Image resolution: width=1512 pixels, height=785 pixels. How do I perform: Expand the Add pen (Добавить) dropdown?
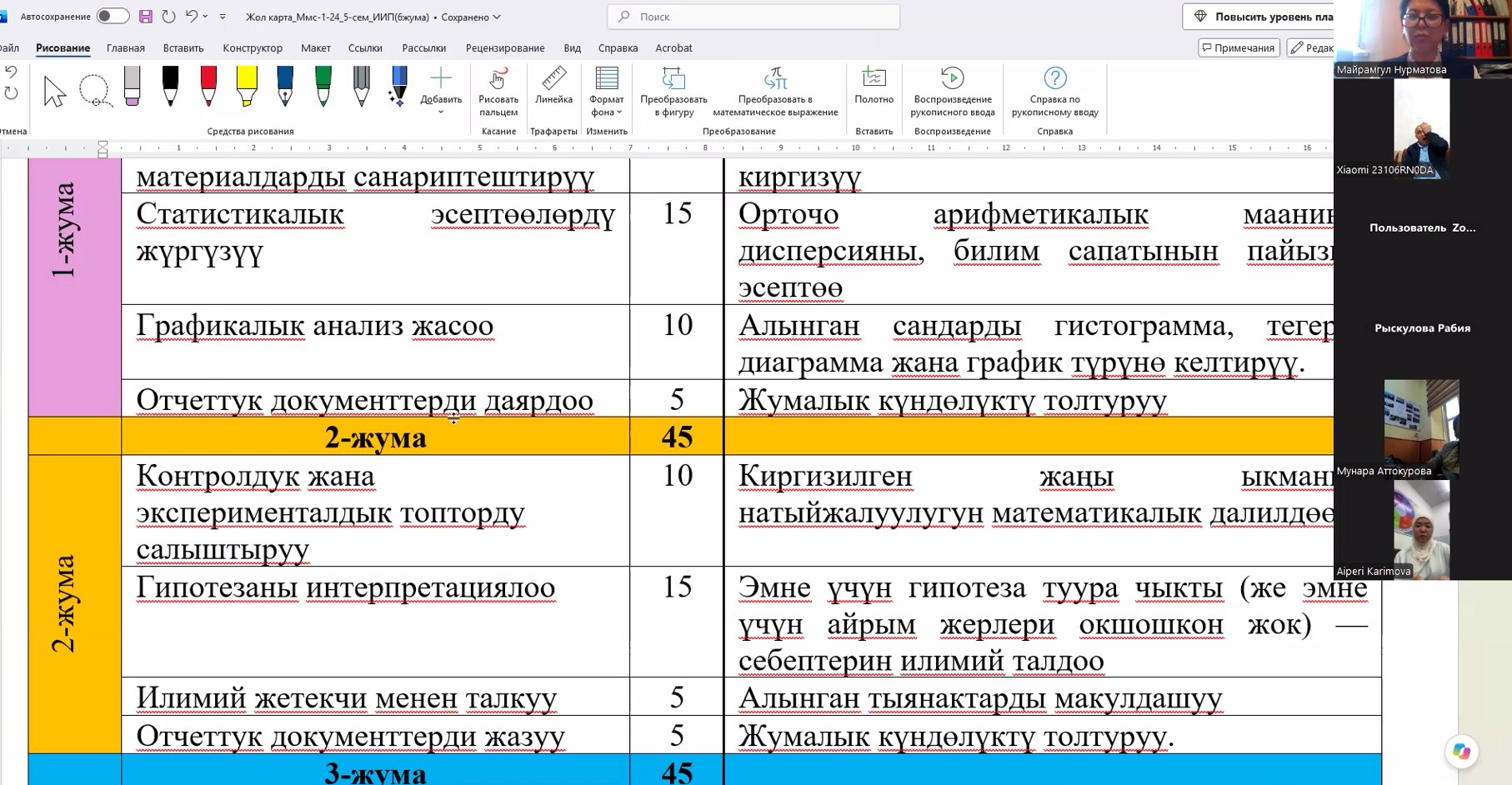pos(441,92)
